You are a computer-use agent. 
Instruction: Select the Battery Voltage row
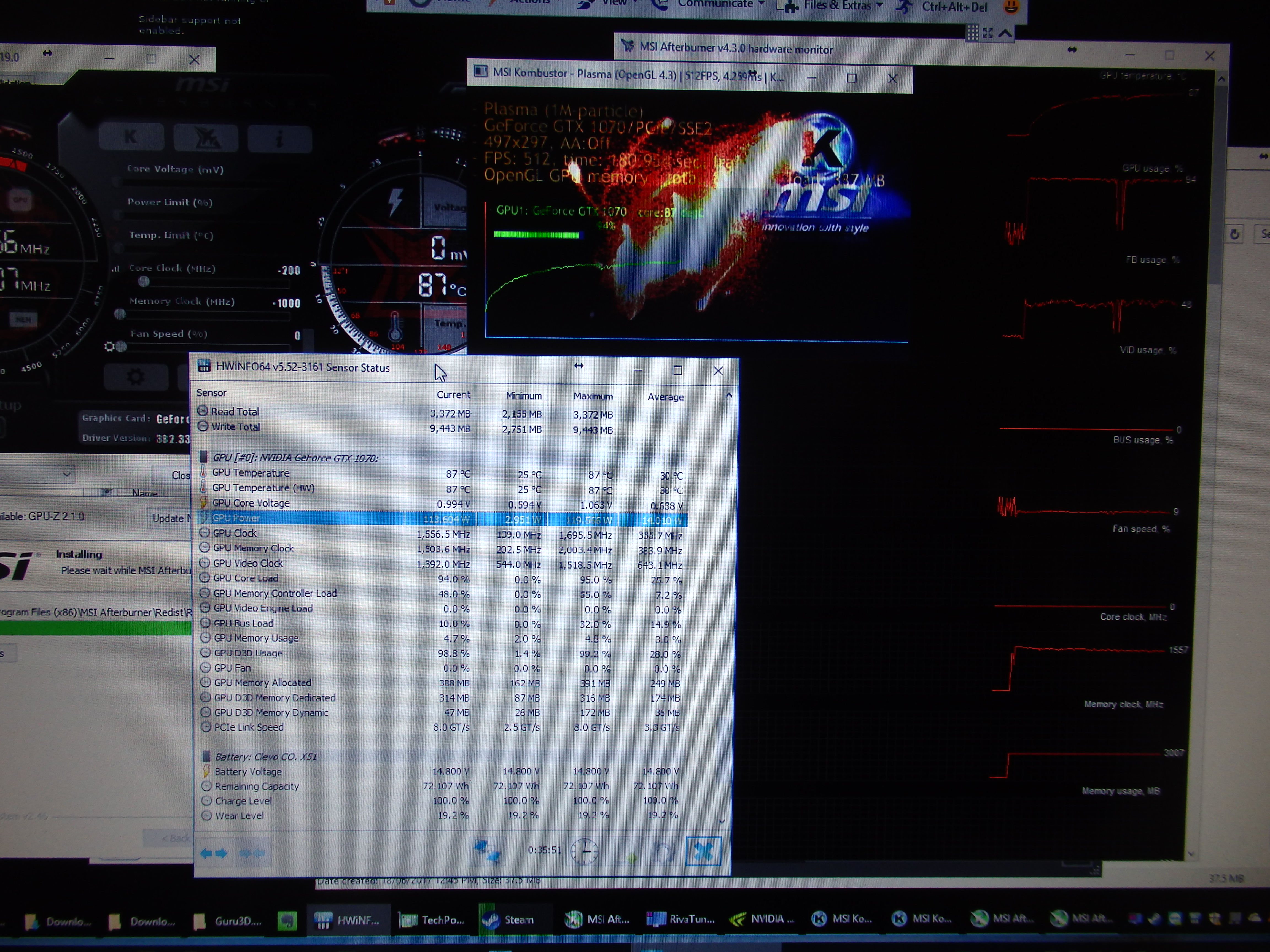[x=442, y=771]
